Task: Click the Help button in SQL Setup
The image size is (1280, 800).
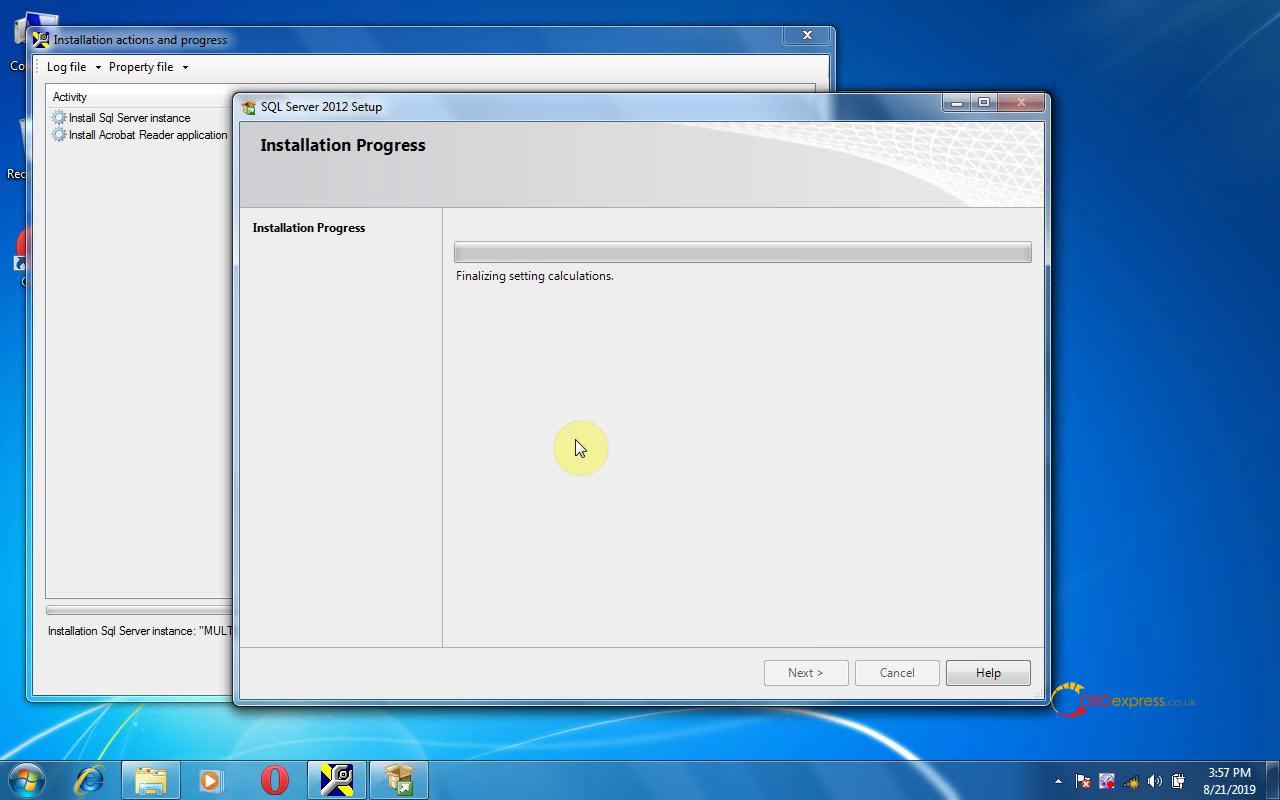Action: (x=988, y=673)
